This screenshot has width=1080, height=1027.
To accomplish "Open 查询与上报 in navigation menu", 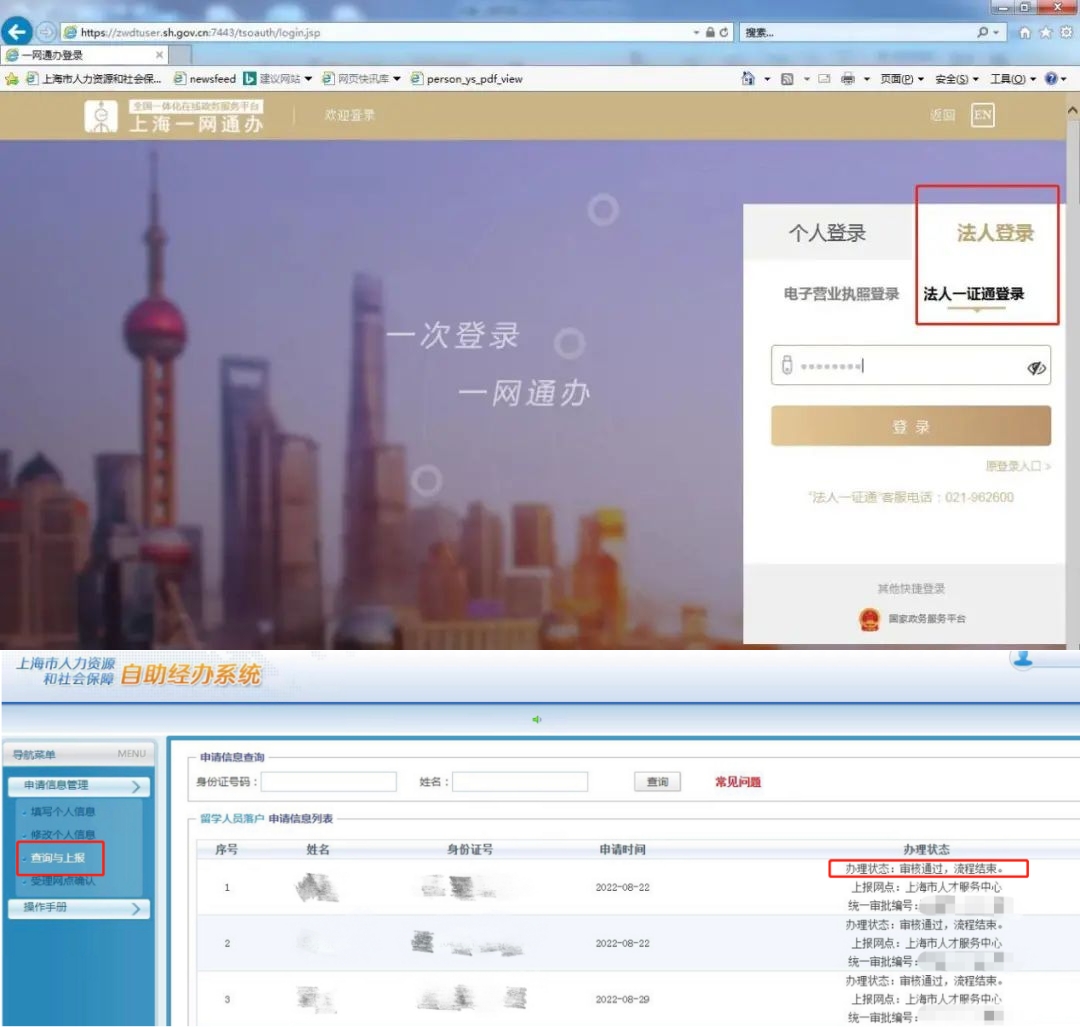I will point(57,858).
